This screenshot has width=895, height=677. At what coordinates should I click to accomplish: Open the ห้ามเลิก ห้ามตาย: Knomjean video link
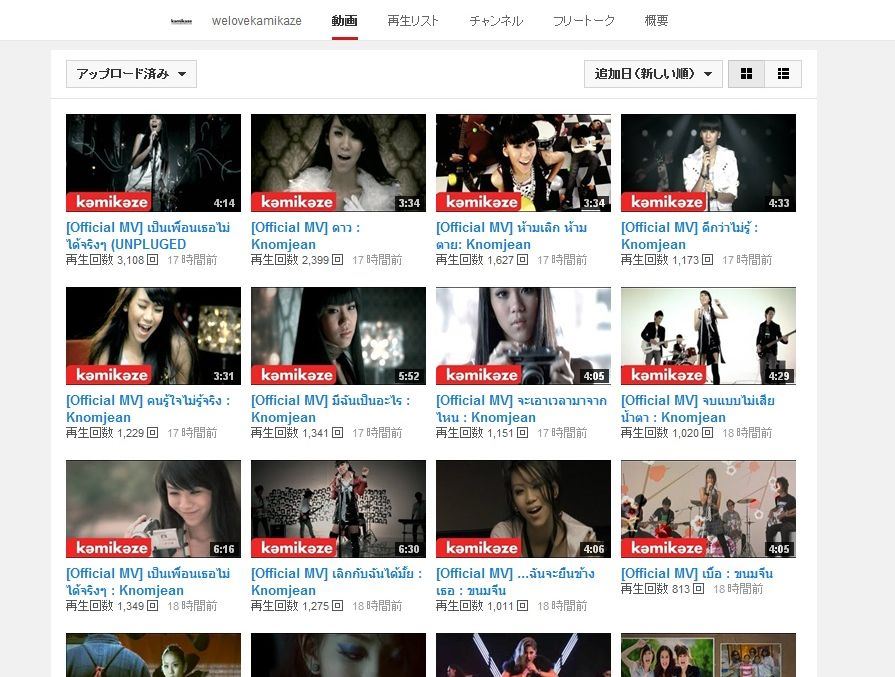(x=511, y=236)
